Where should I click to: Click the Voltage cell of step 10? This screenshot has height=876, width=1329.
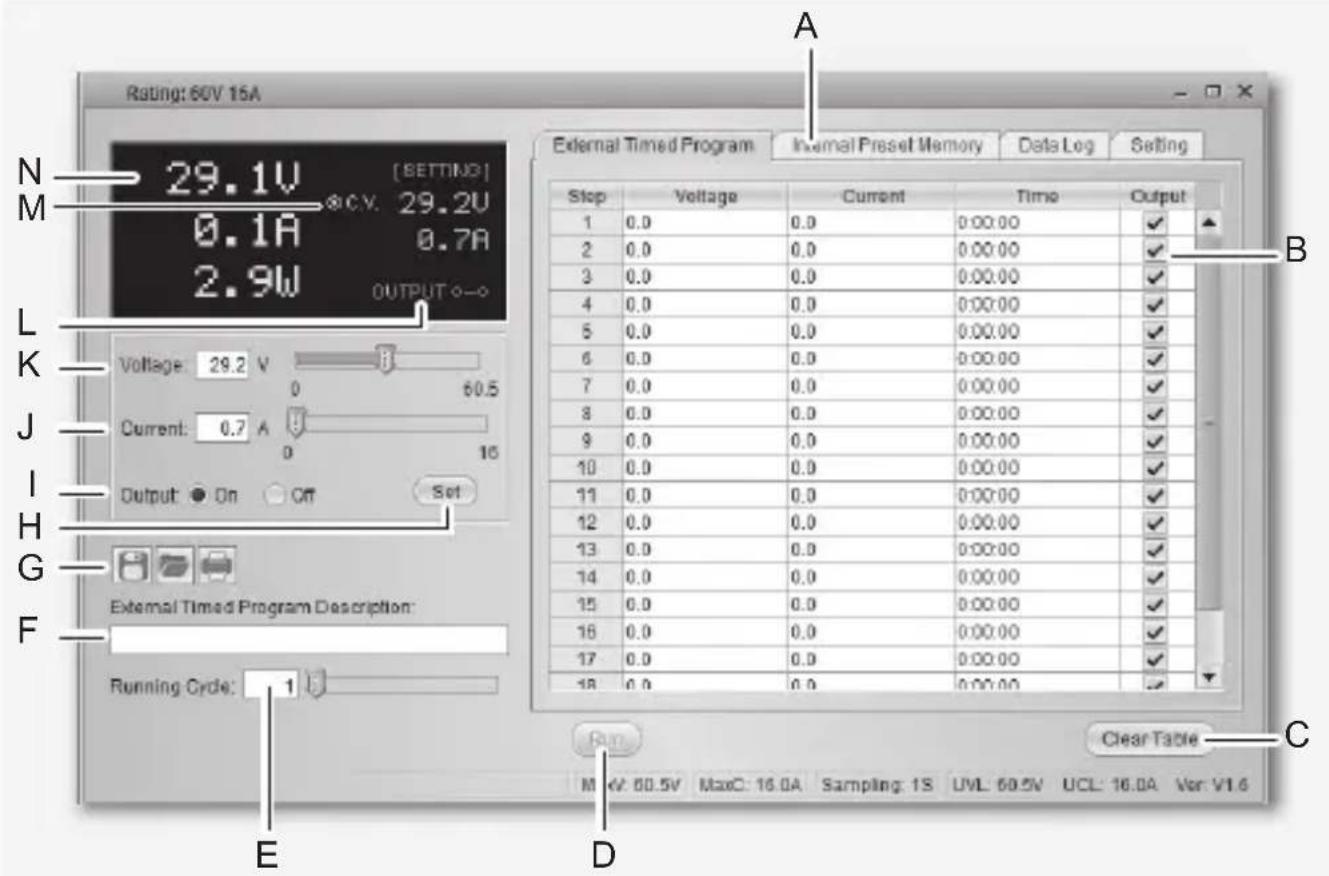coord(705,466)
